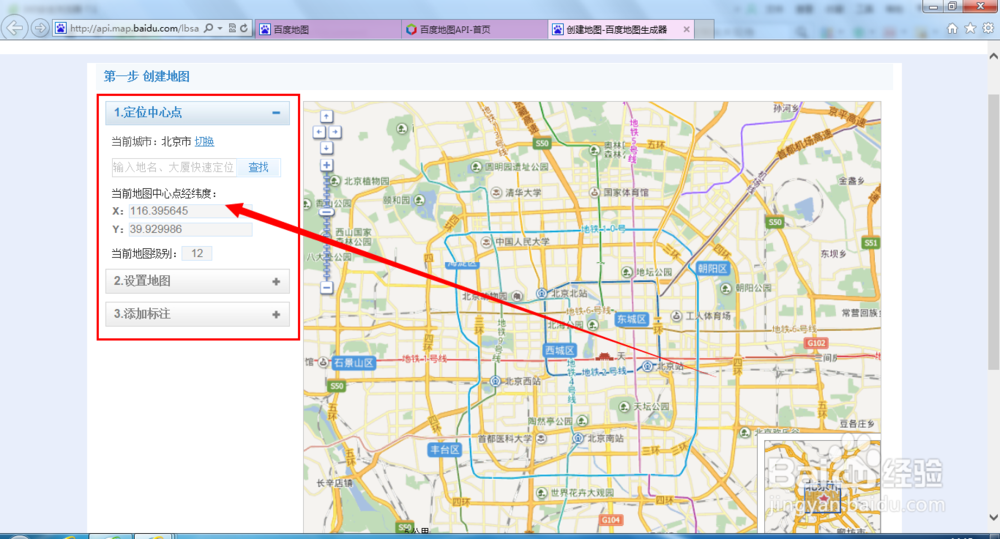Click the 清华大学 university marker icon
The height and width of the screenshot is (539, 1000).
pos(497,192)
